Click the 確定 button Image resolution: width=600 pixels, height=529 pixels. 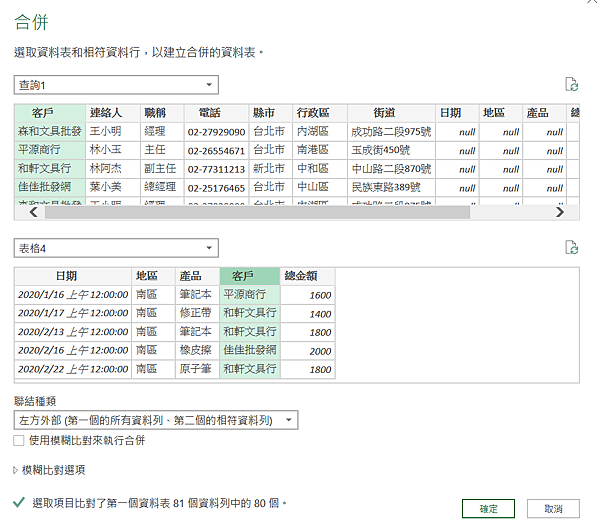488,509
